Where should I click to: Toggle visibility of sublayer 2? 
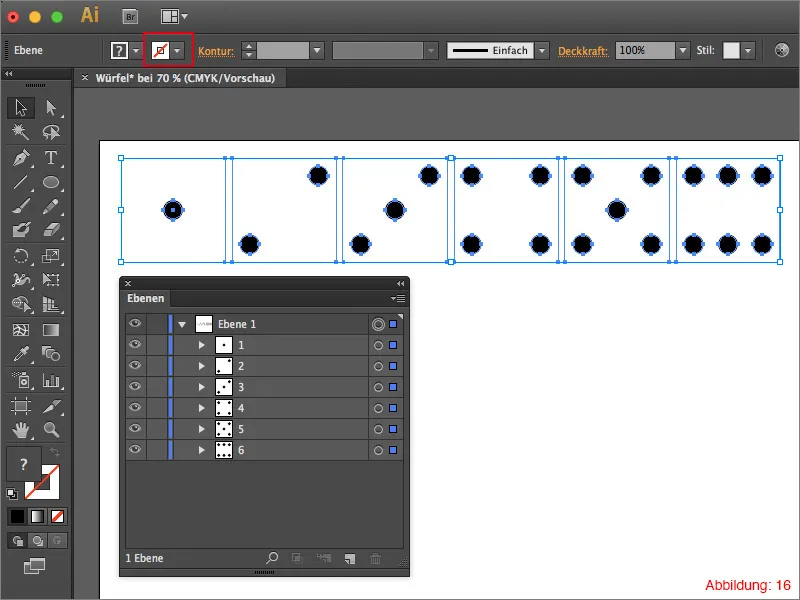[135, 365]
